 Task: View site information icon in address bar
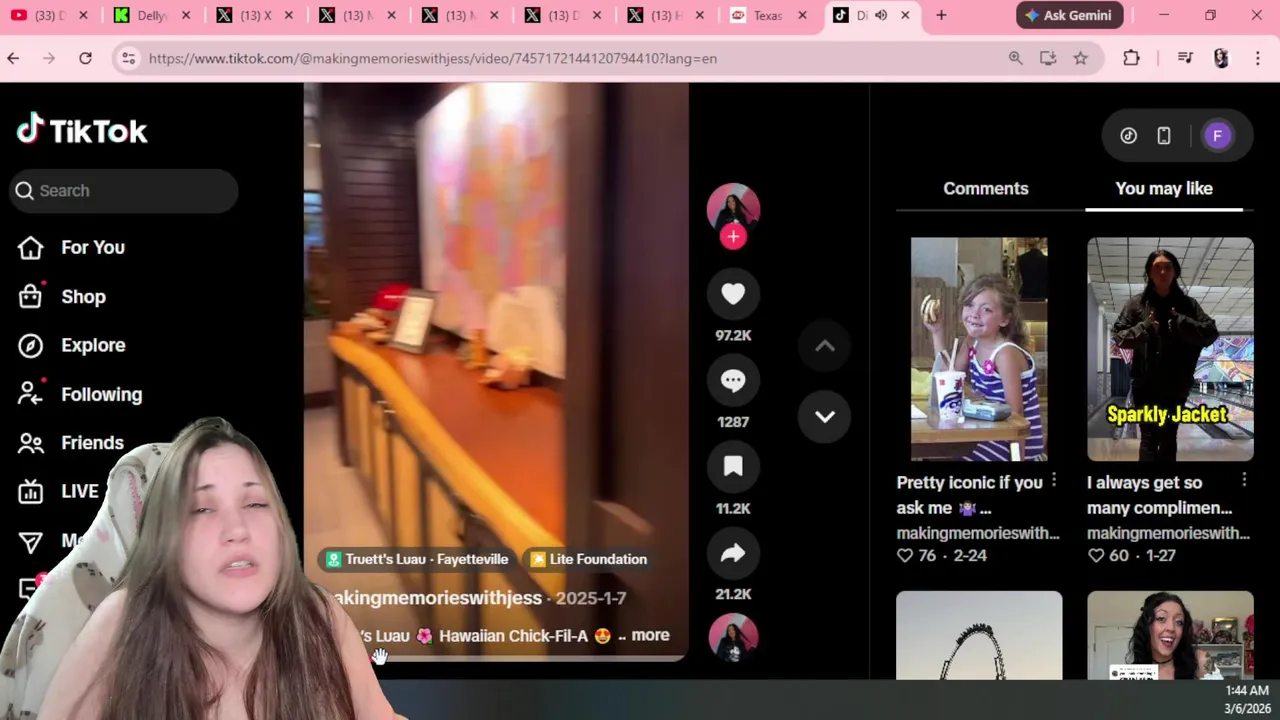point(128,58)
